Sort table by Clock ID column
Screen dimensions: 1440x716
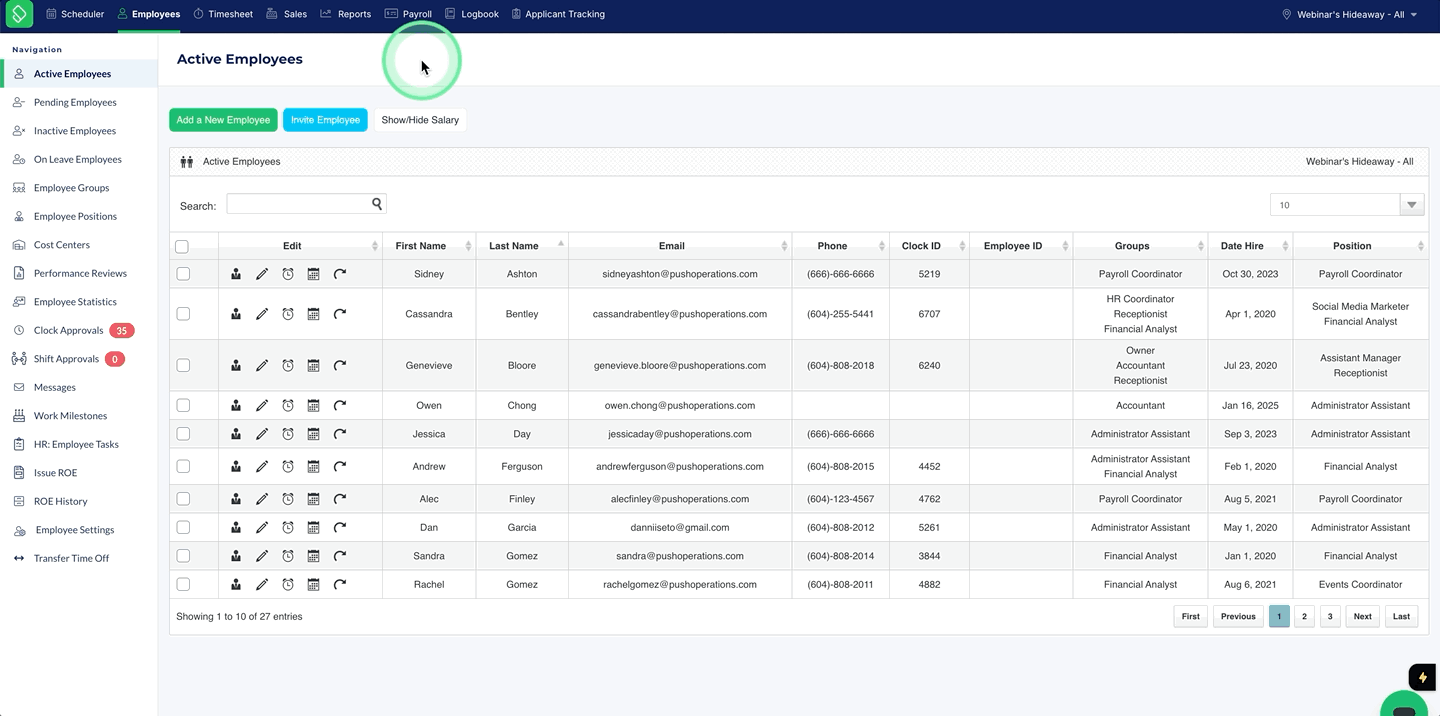point(929,246)
